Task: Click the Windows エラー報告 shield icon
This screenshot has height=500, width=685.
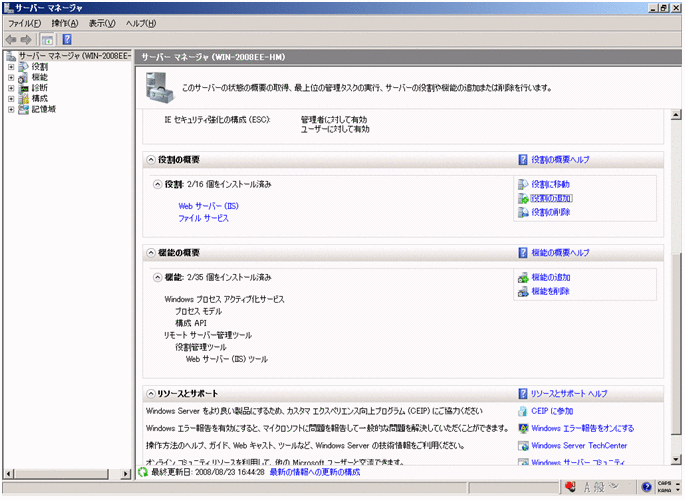Action: tap(523, 429)
